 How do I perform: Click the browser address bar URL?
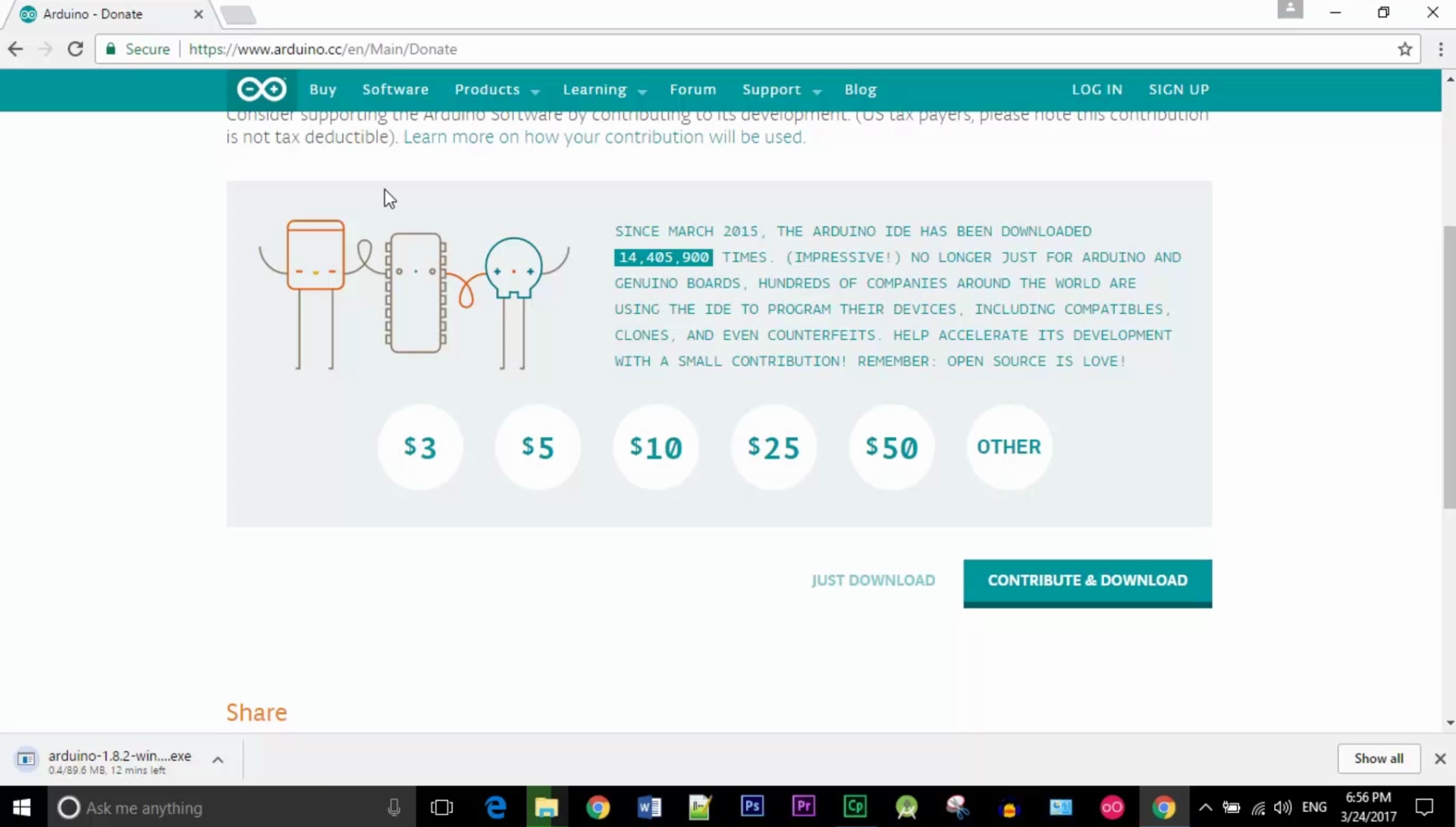322,49
